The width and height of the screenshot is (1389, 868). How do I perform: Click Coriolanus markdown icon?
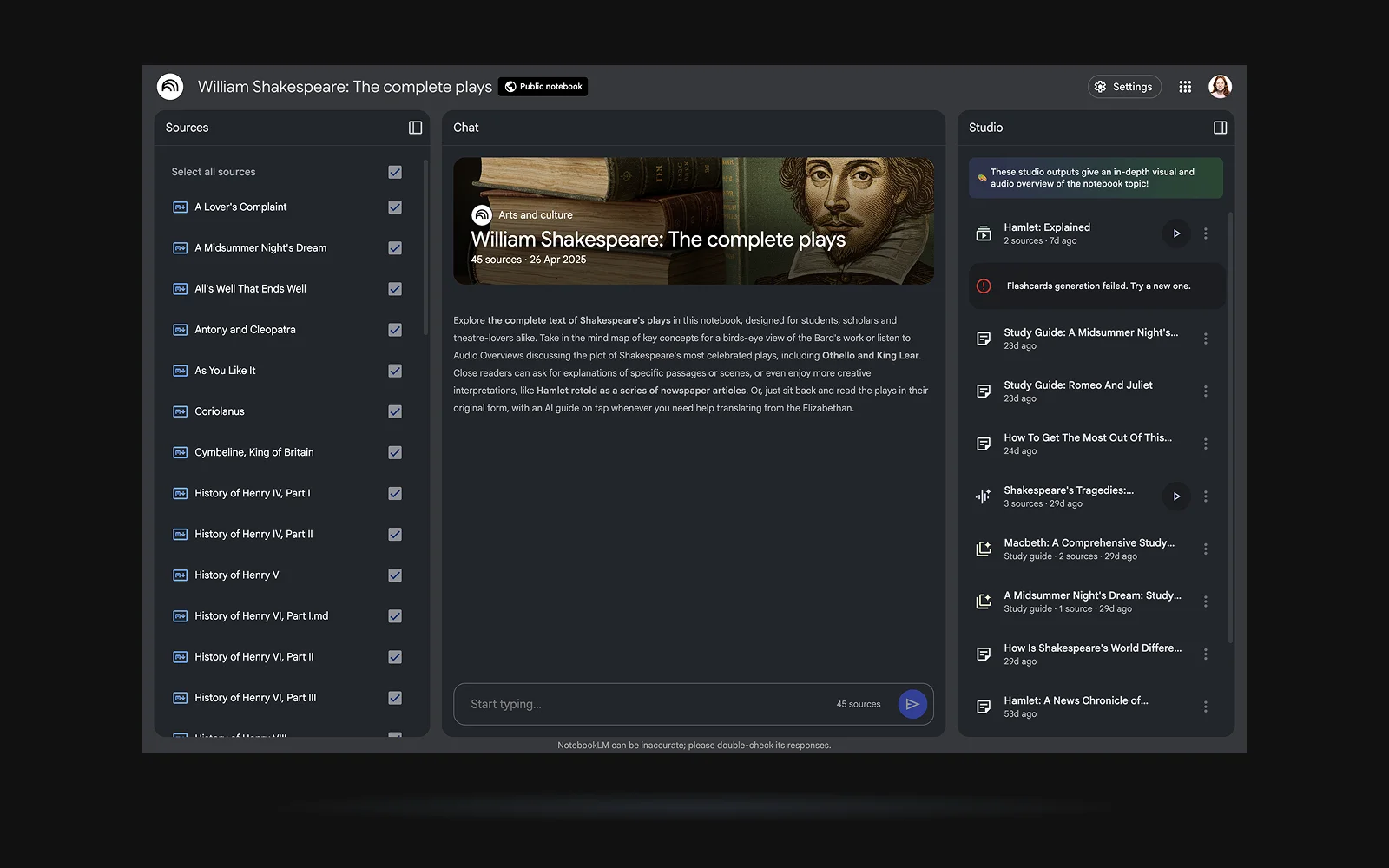click(180, 411)
